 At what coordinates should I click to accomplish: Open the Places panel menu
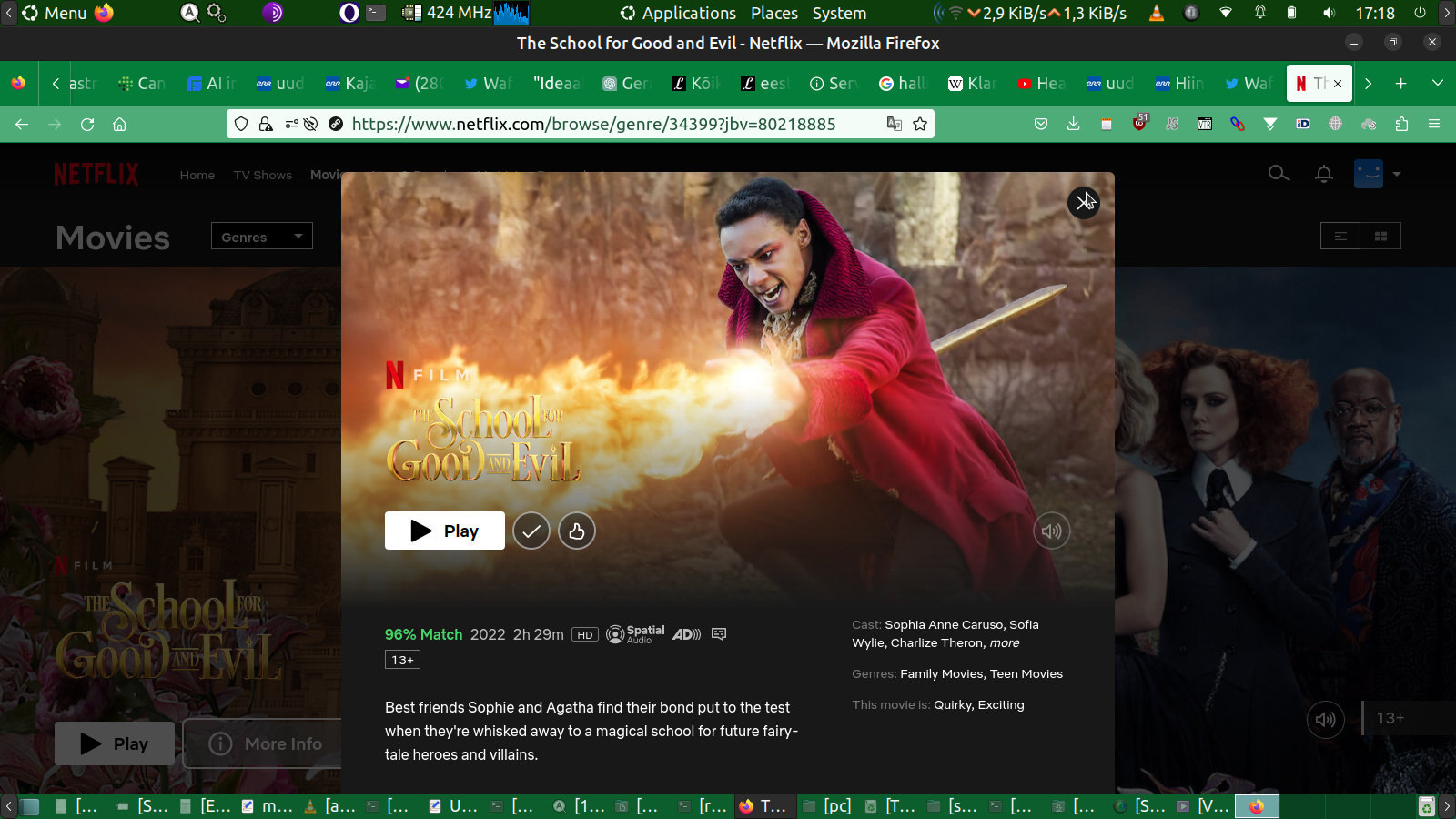pos(774,13)
